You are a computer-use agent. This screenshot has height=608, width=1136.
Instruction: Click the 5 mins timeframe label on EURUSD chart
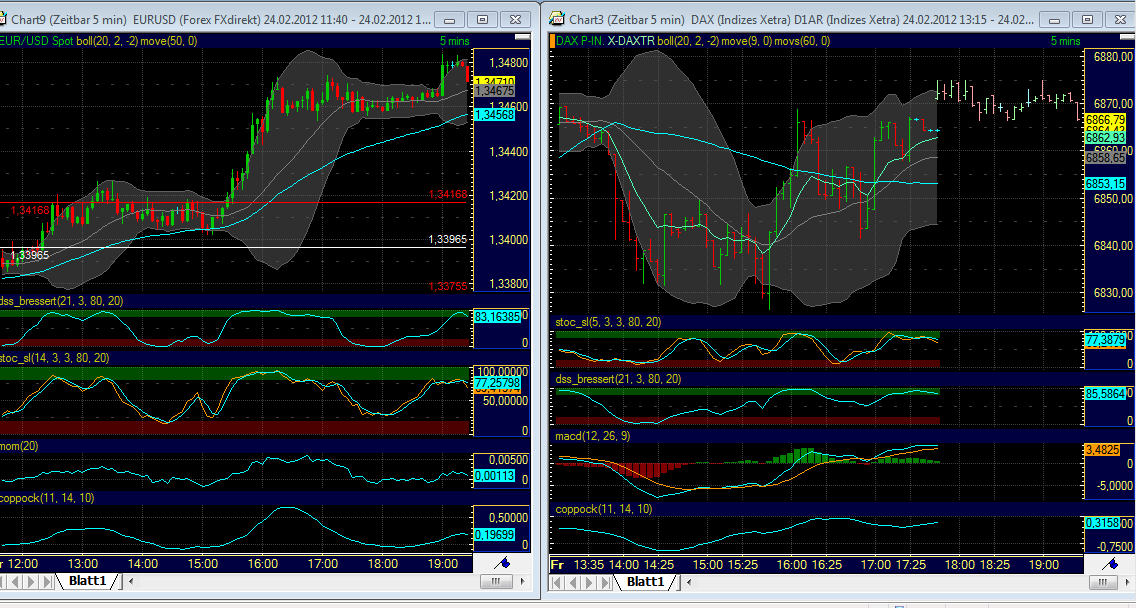(x=456, y=40)
